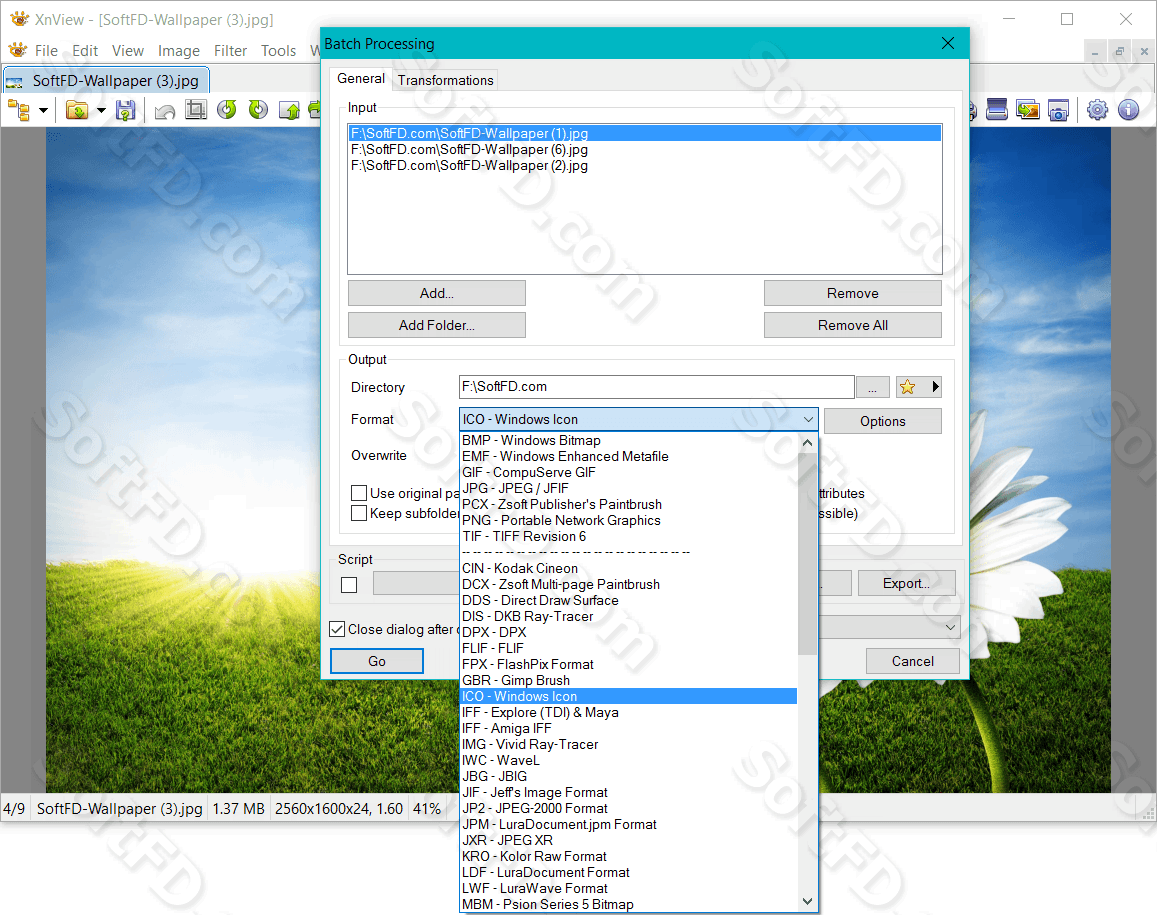
Task: Click the format list scrollbar thumb
Action: pyautogui.click(x=807, y=553)
